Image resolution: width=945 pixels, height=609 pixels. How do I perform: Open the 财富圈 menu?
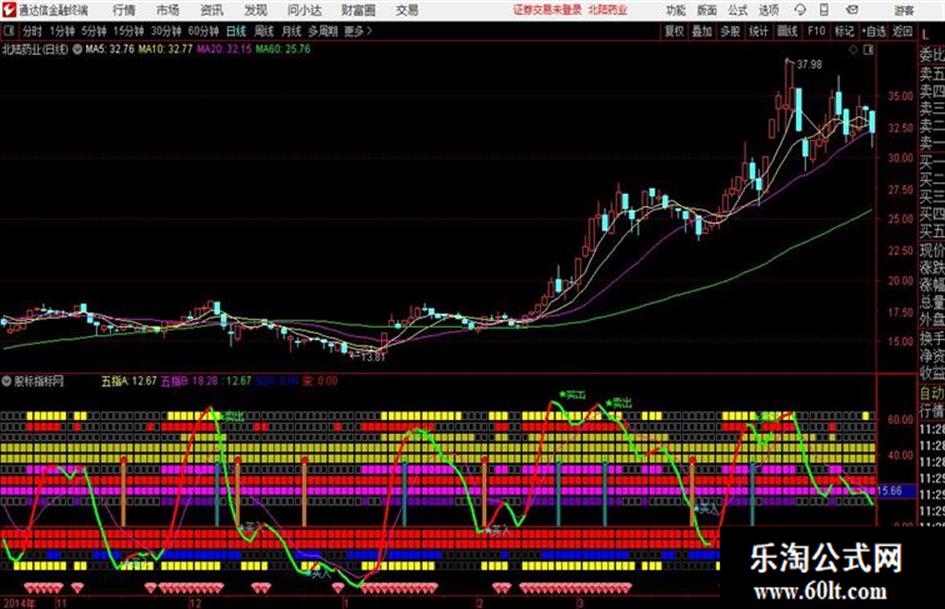coord(358,10)
